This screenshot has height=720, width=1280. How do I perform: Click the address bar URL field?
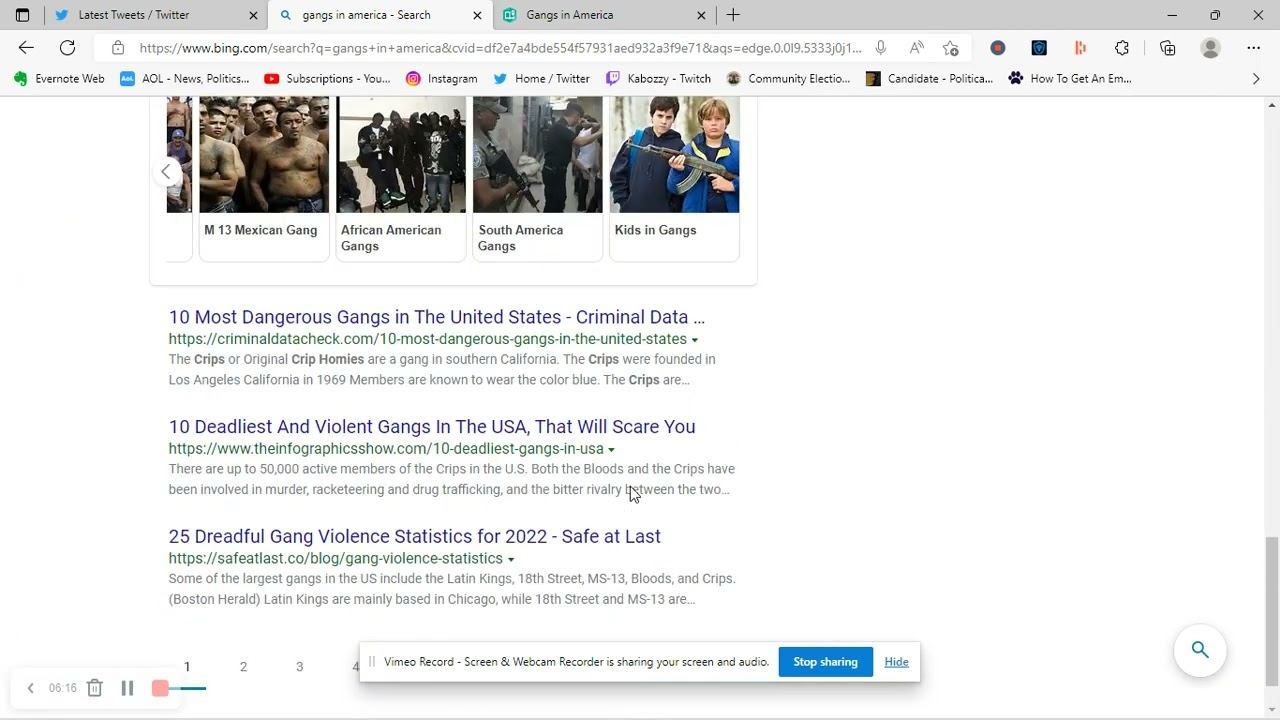click(x=500, y=48)
